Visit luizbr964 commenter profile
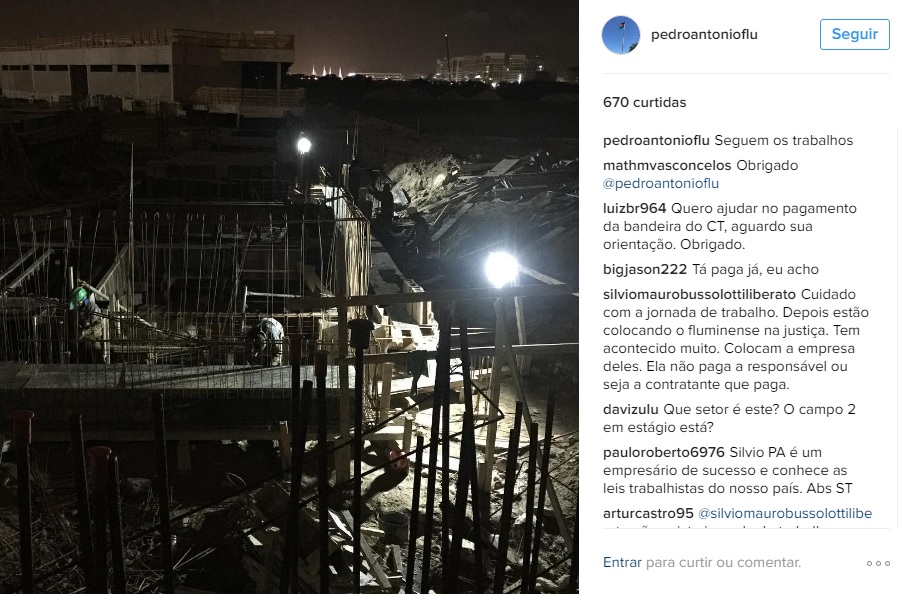This screenshot has height=594, width=898. [x=634, y=209]
